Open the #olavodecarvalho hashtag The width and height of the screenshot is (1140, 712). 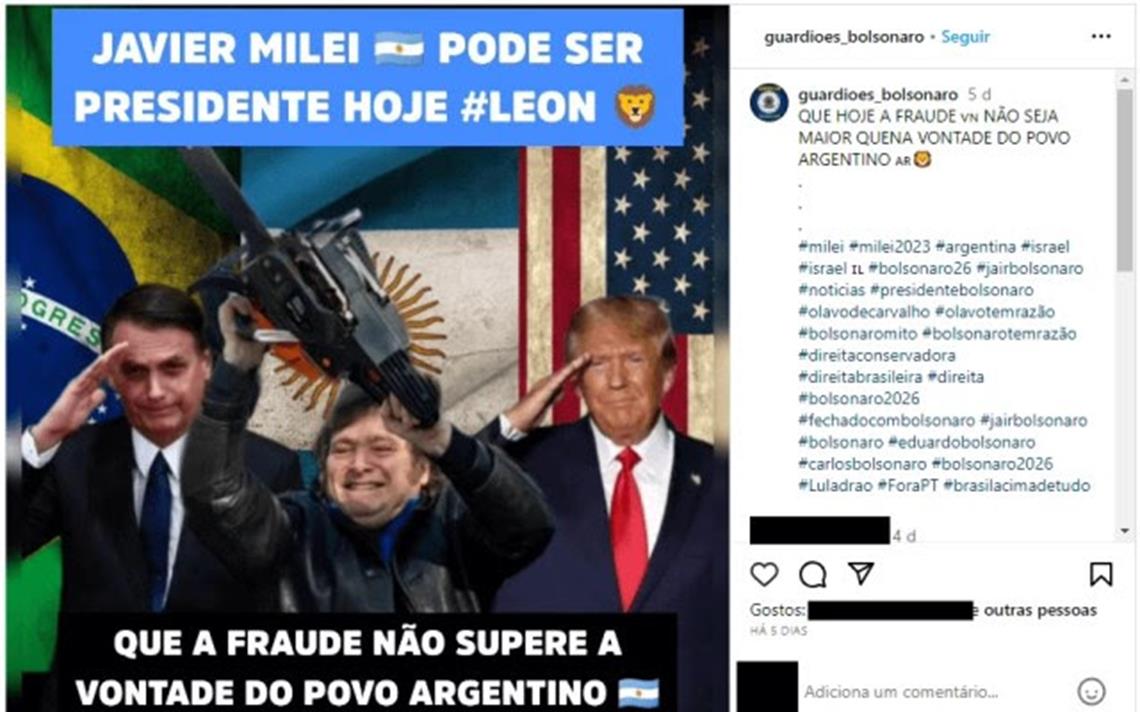coord(864,311)
